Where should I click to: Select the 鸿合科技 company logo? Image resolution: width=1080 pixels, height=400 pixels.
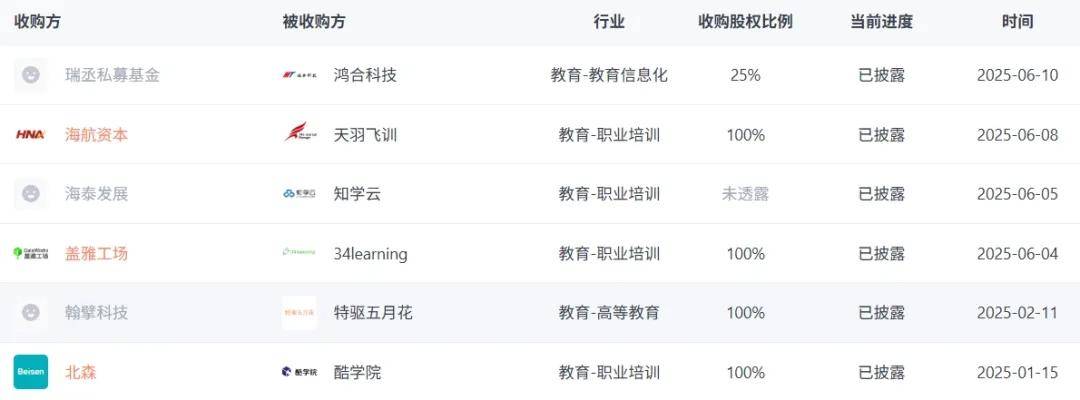tap(300, 75)
